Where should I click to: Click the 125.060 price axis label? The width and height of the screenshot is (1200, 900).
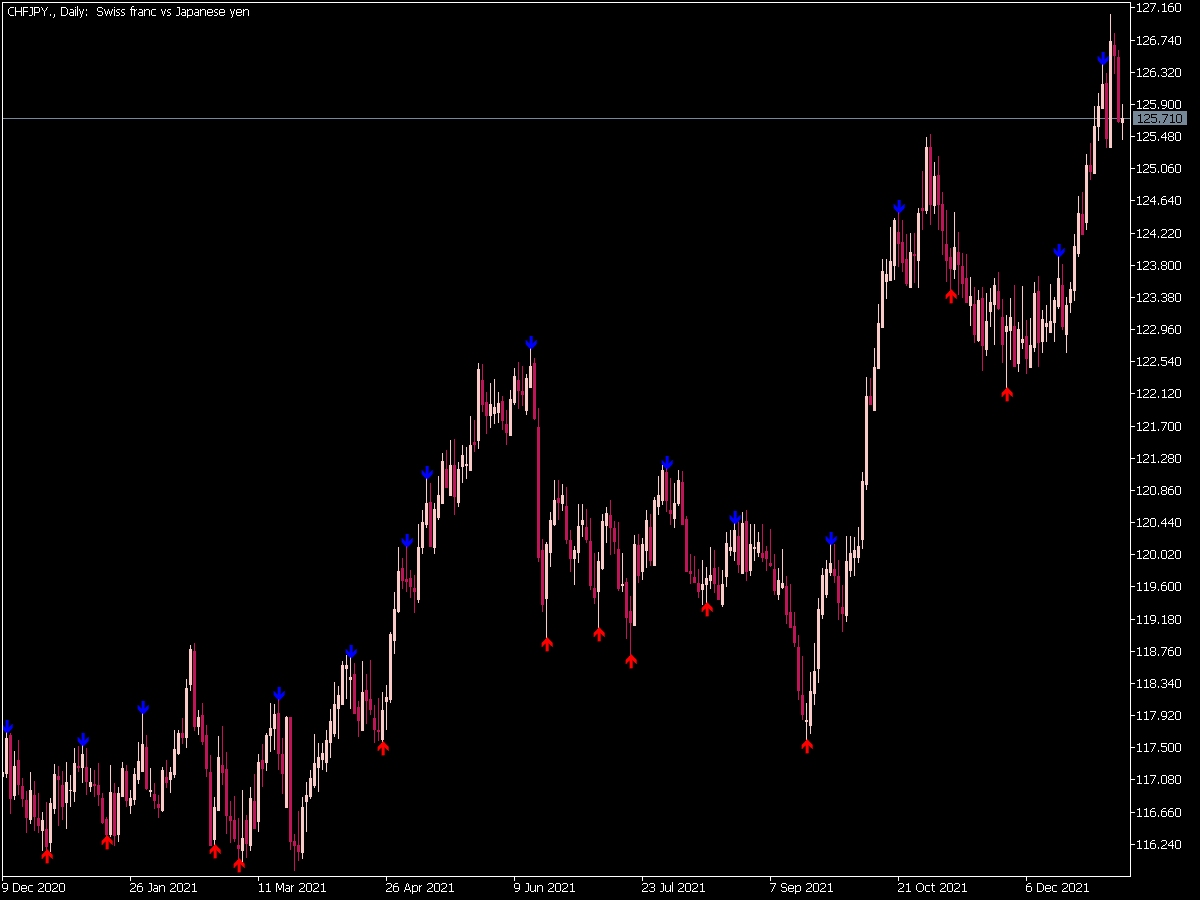(x=1160, y=168)
